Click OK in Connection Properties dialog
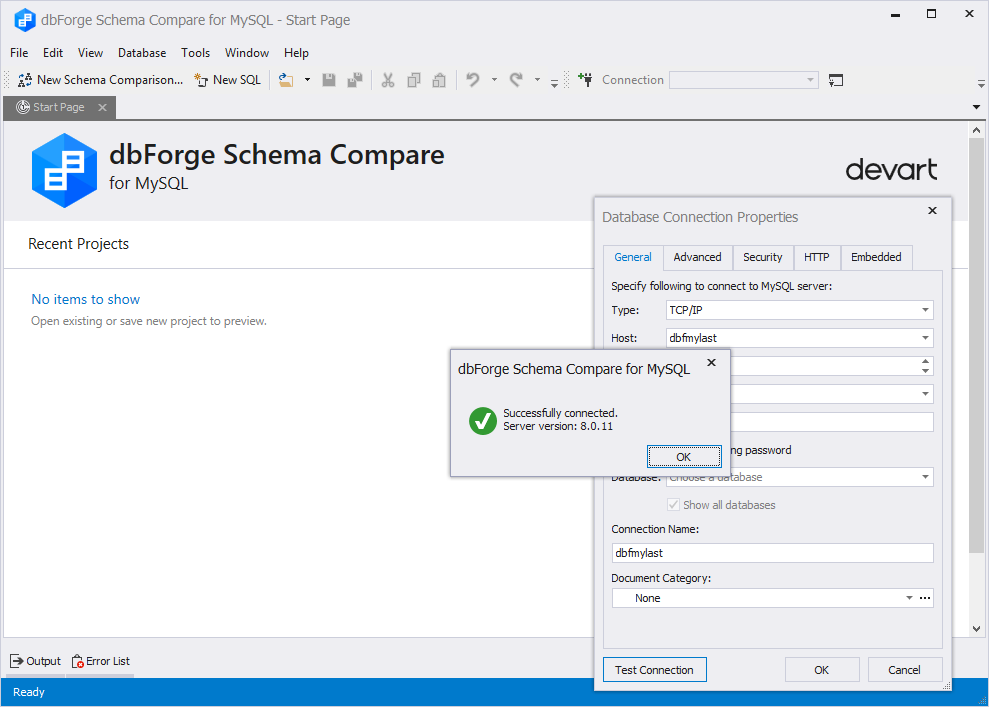The width and height of the screenshot is (989, 707). [x=821, y=670]
